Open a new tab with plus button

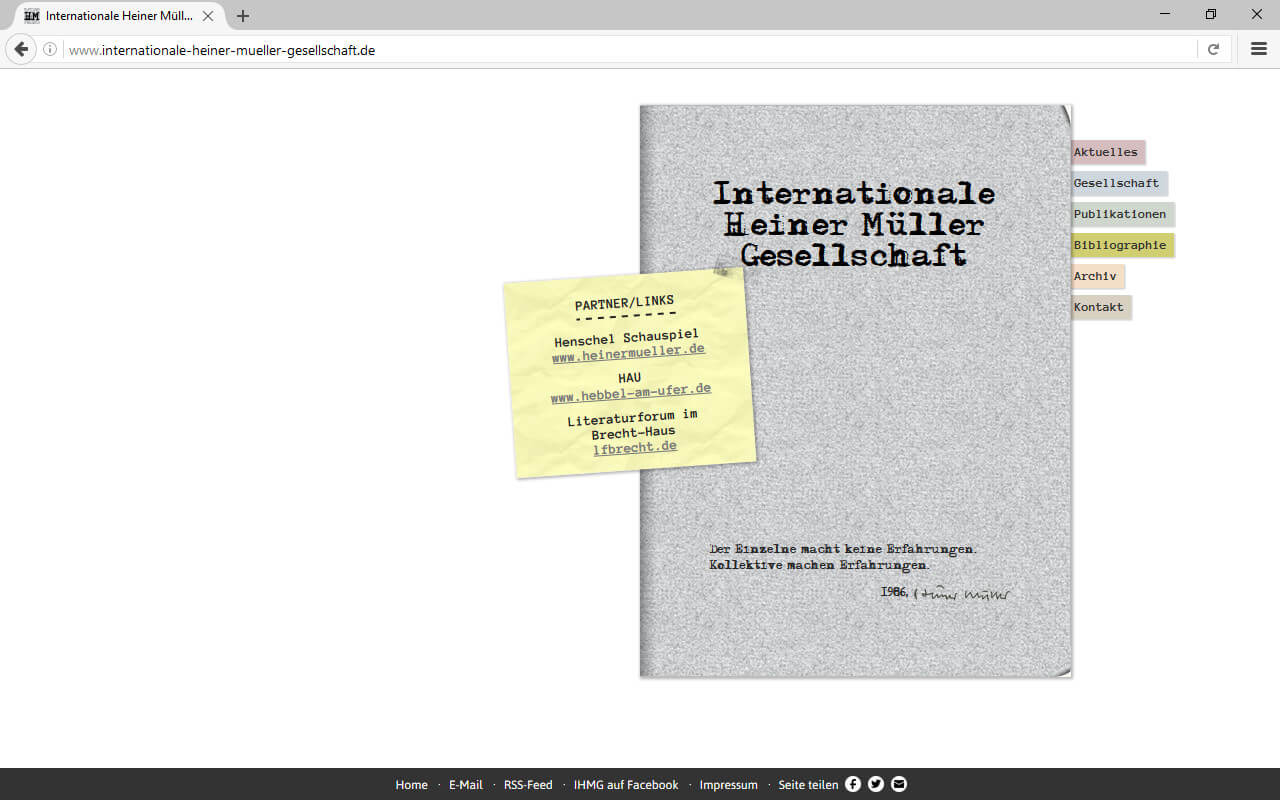pyautogui.click(x=243, y=16)
